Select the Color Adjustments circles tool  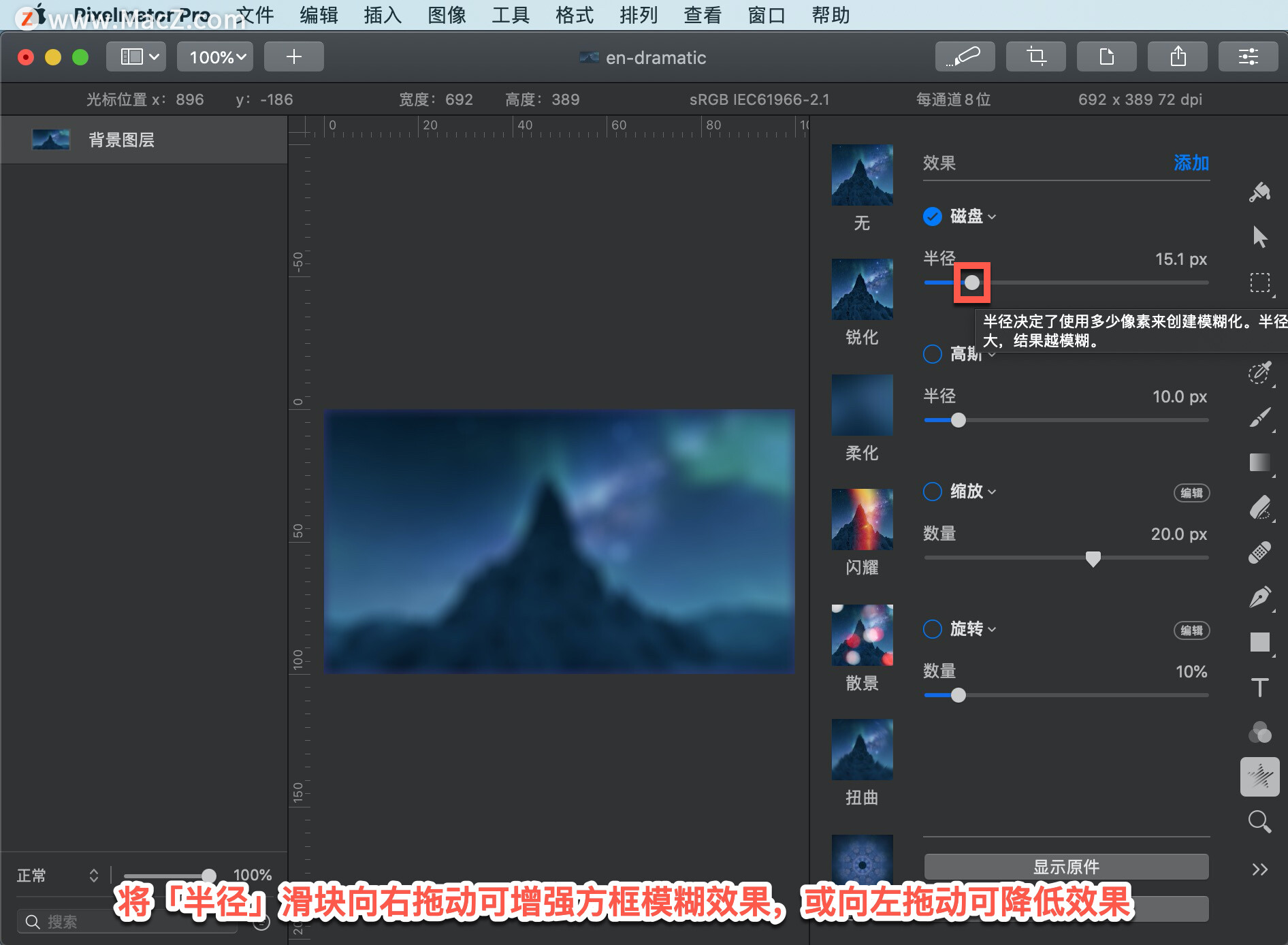pyautogui.click(x=1259, y=732)
